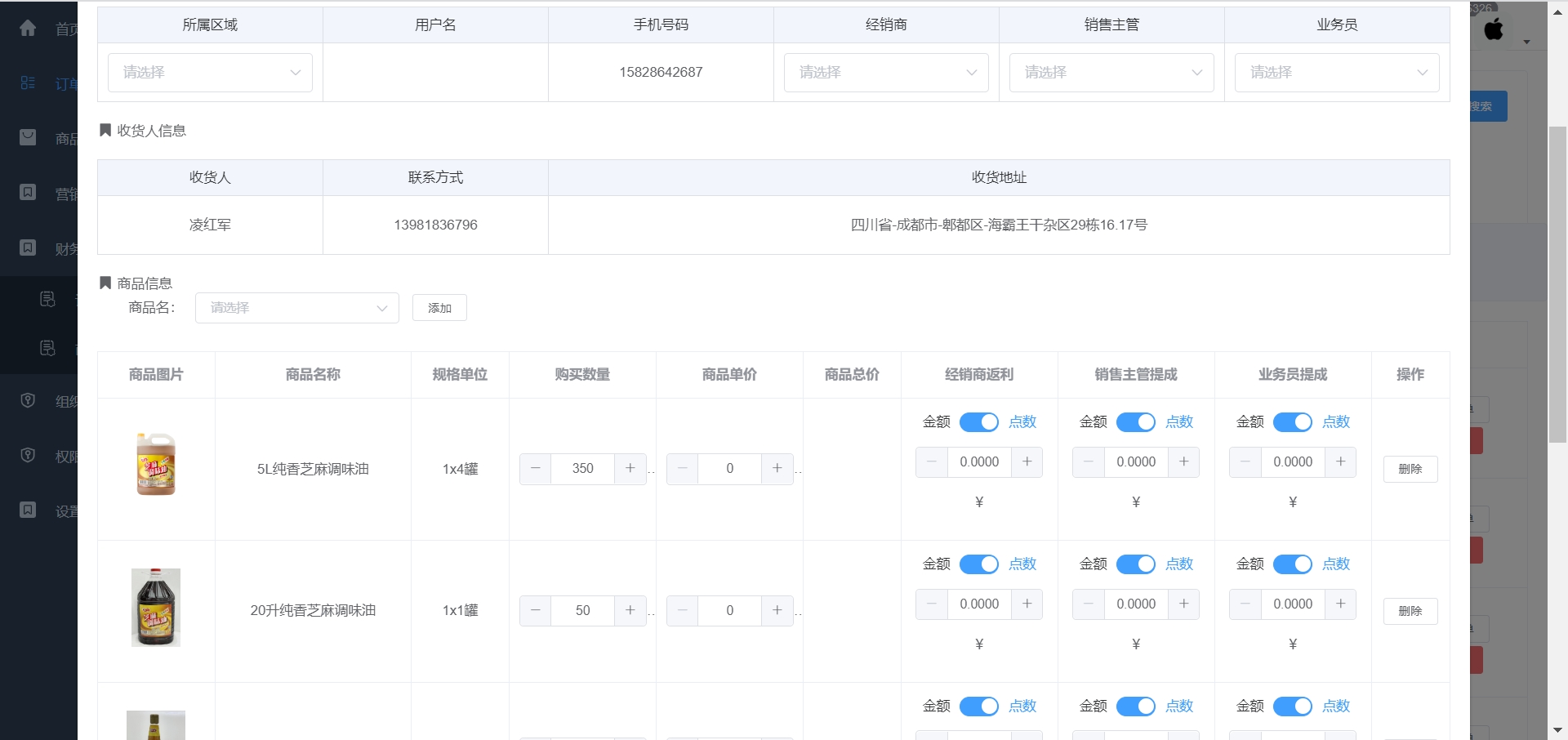Increase 业务员提成 value for 20升纯香芝麻调味油

[x=1341, y=604]
